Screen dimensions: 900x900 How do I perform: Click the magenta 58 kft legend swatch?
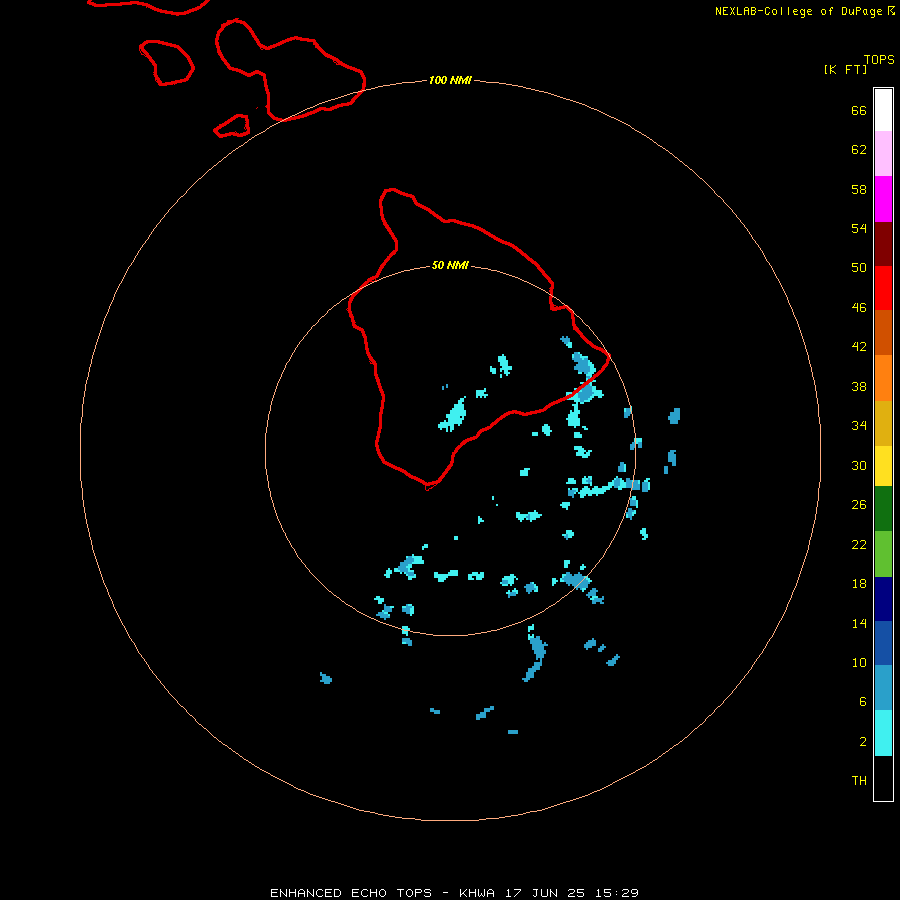click(883, 199)
